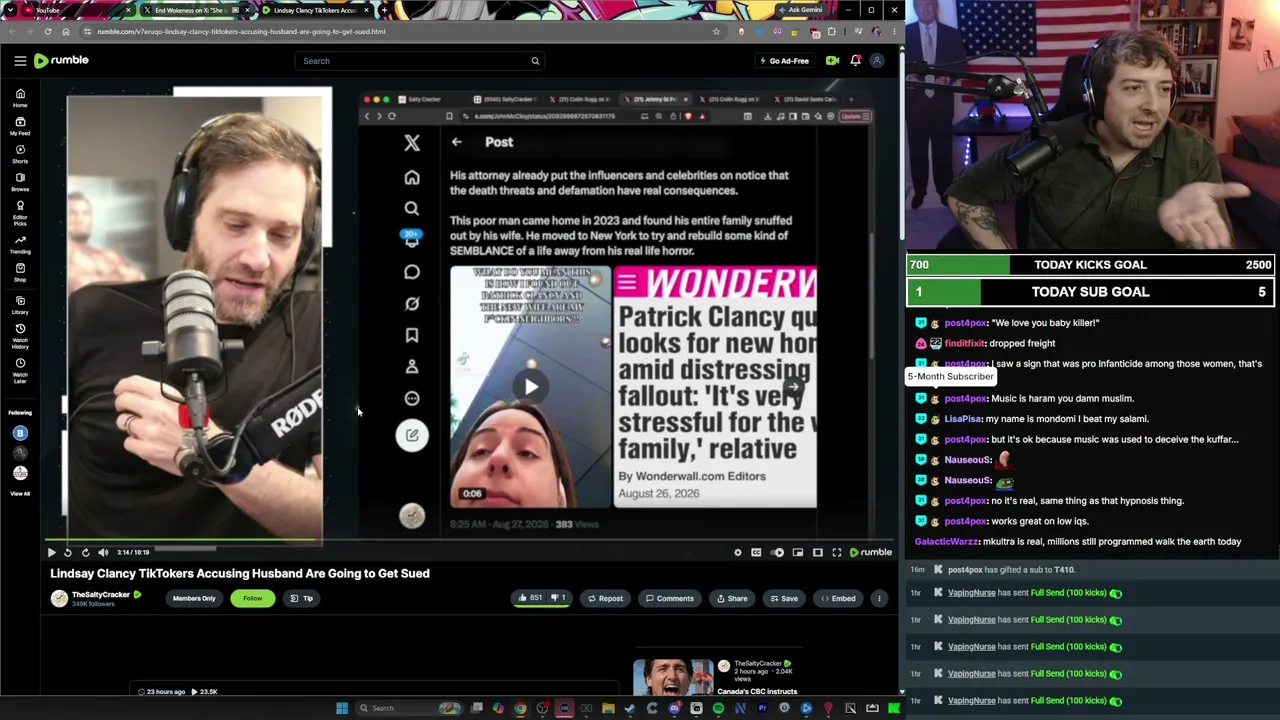Image resolution: width=1280 pixels, height=720 pixels.
Task: Toggle closed captions on the player
Action: coord(756,552)
